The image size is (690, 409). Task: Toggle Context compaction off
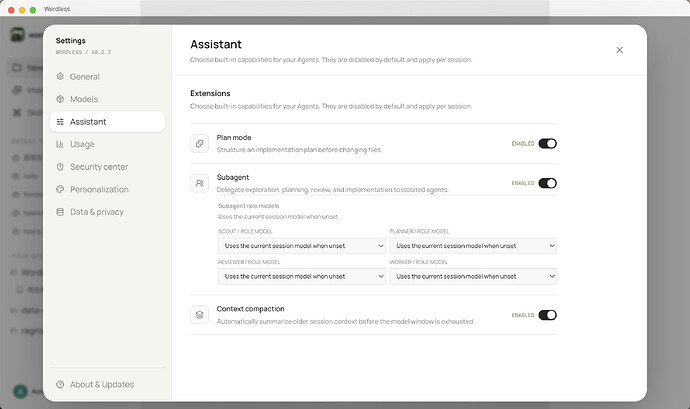pos(547,315)
